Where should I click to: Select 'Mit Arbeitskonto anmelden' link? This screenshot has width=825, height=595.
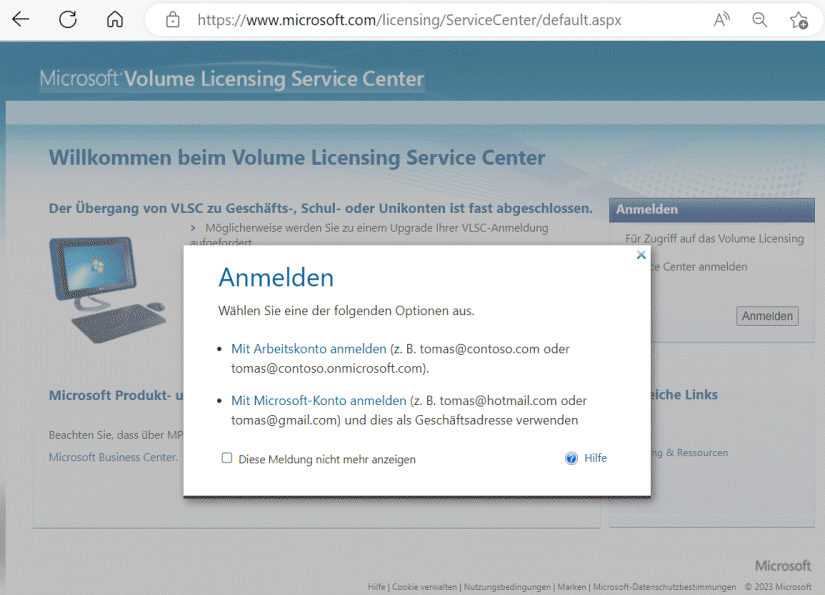[x=309, y=349]
